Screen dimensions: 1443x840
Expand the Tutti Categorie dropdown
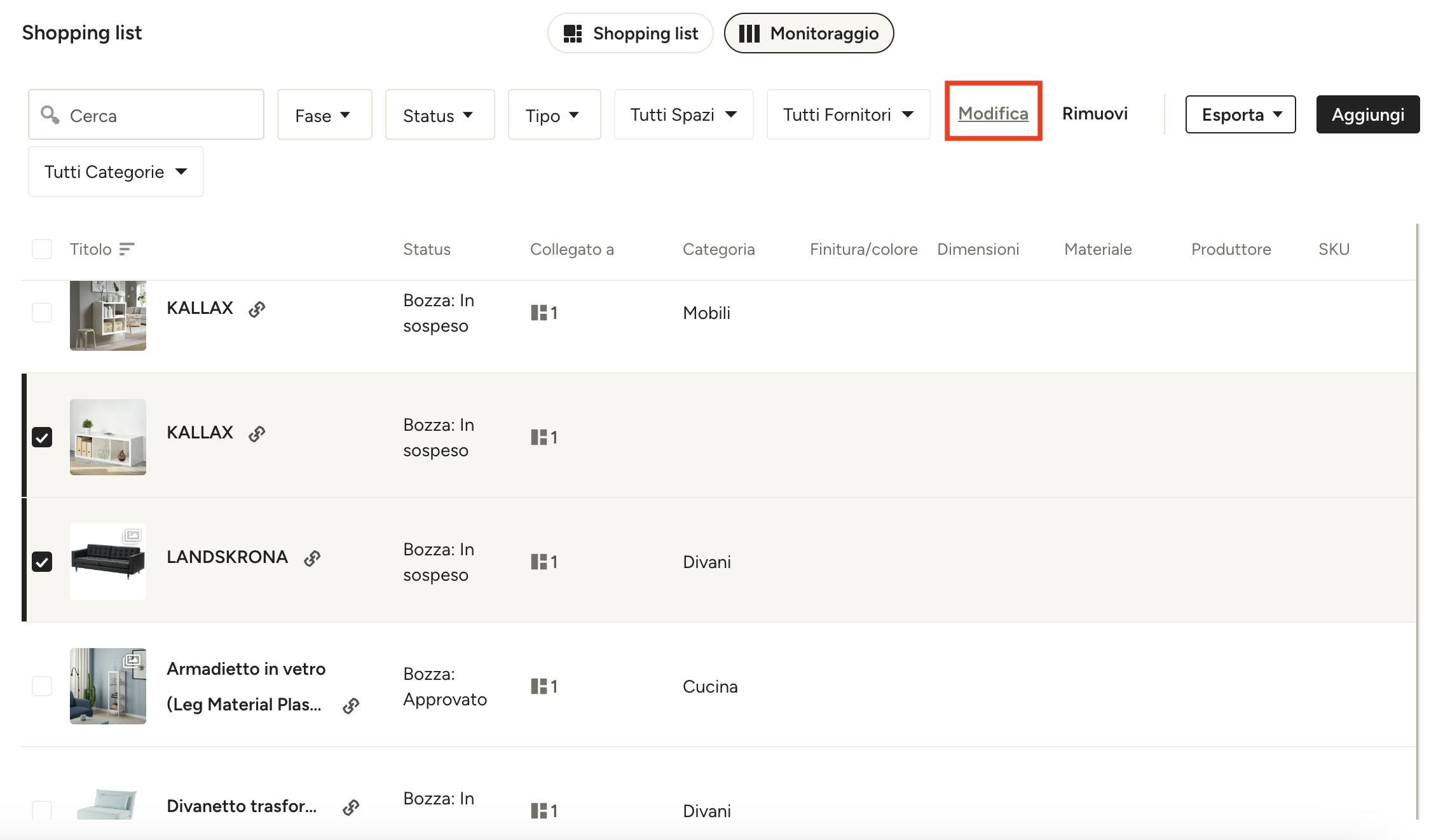116,172
